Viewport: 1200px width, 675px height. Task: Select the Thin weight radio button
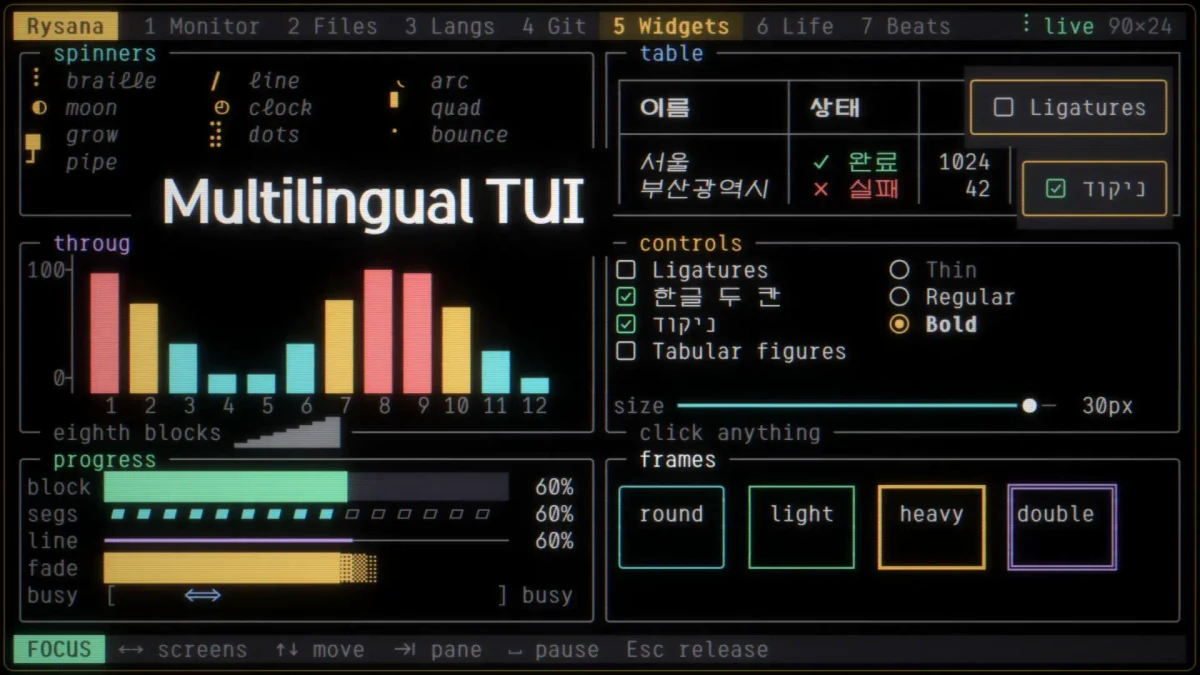tap(899, 269)
